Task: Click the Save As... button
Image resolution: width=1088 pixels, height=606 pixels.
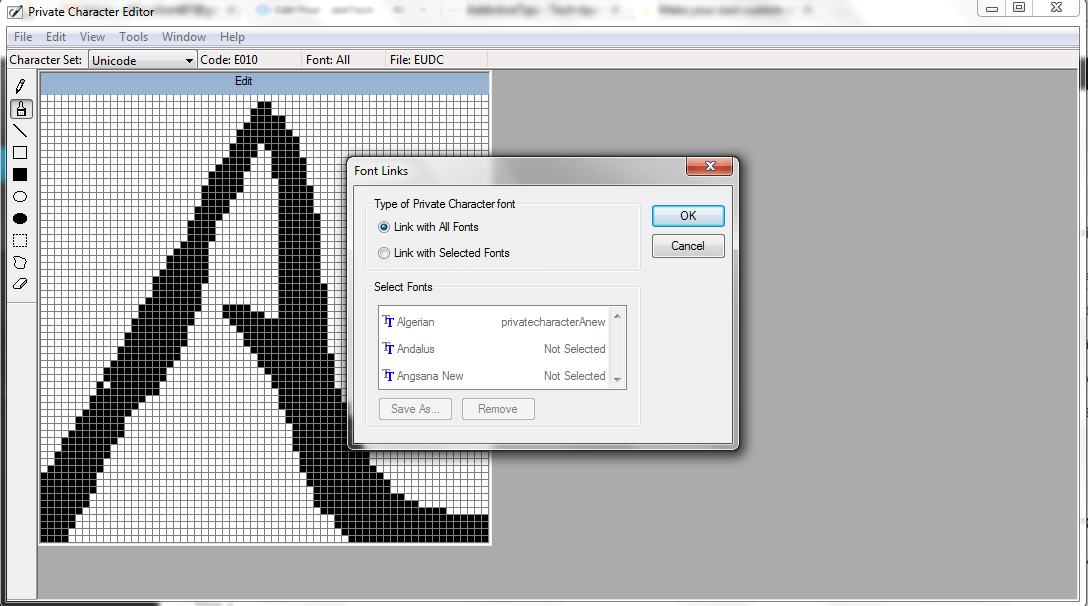Action: click(415, 409)
